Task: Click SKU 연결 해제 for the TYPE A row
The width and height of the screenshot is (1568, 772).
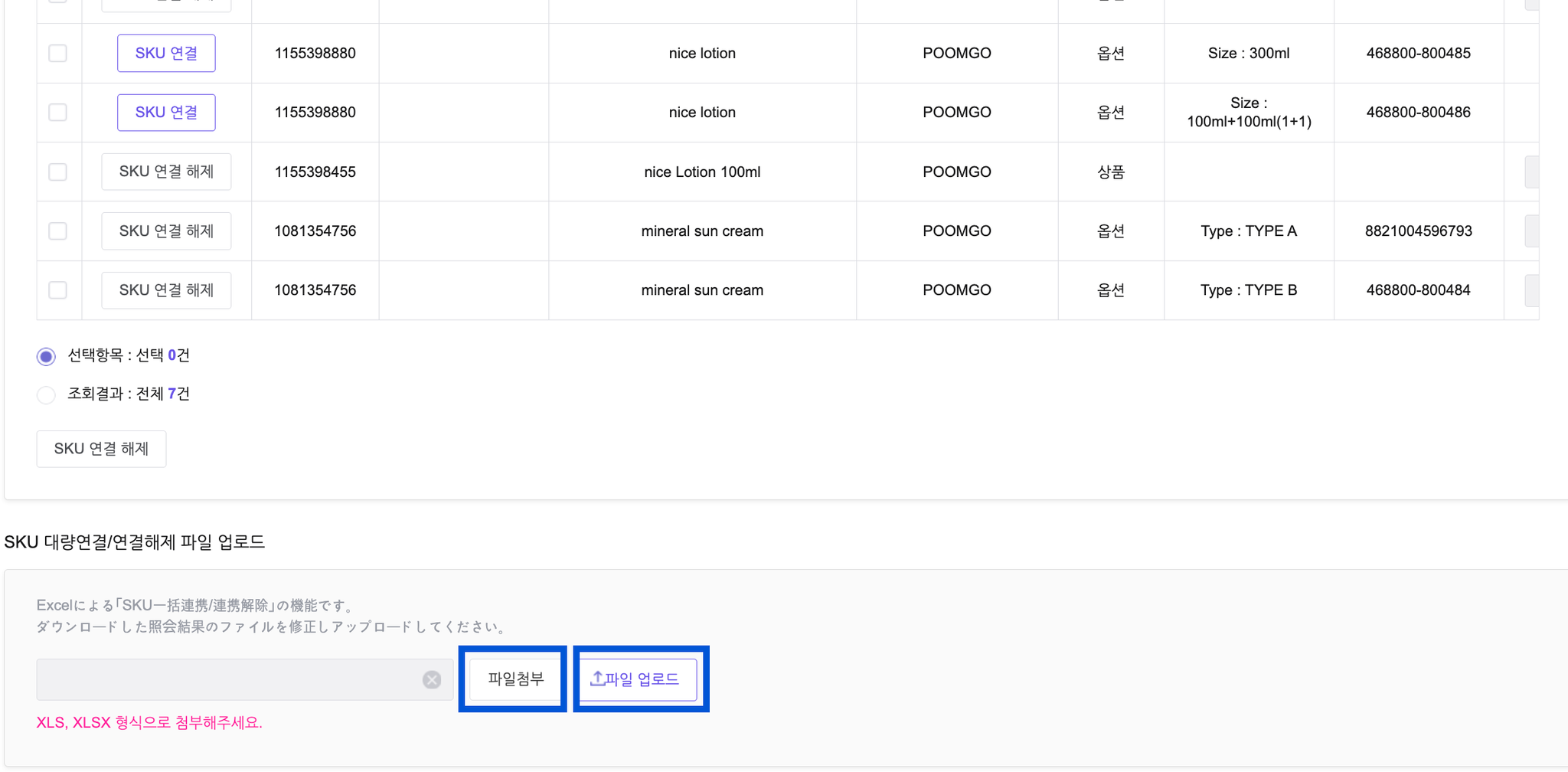Action: [x=166, y=231]
